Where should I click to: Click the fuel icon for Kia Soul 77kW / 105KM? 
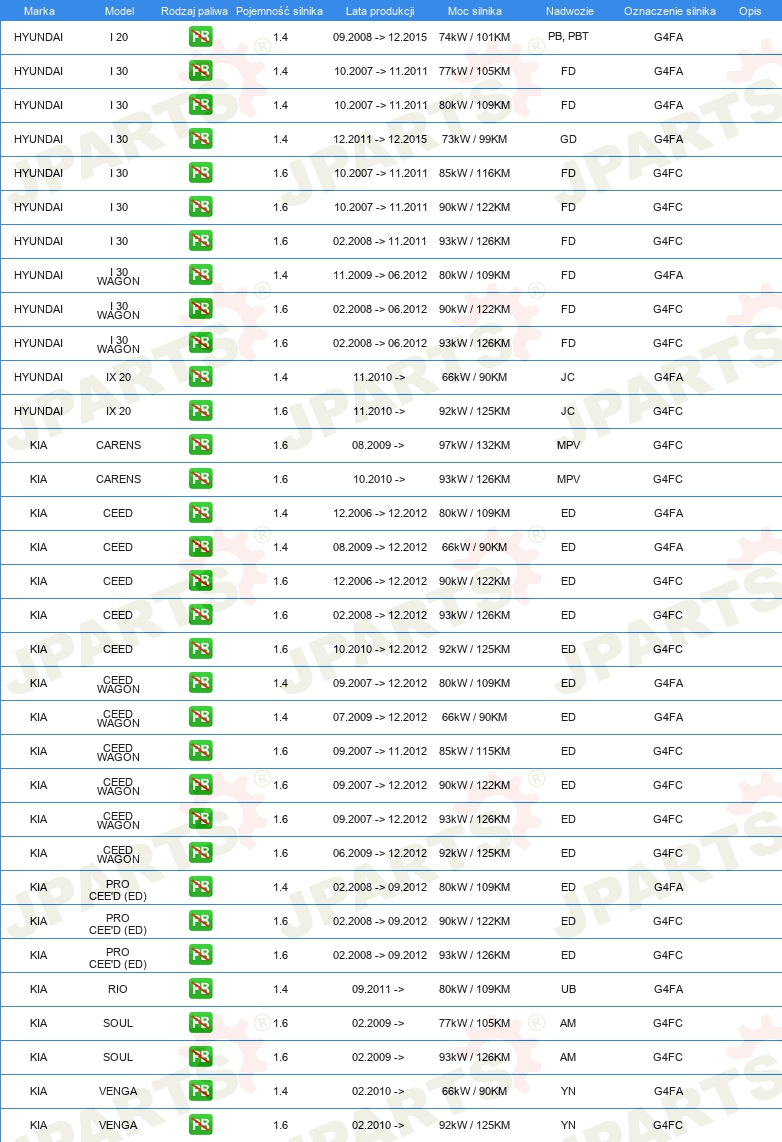[x=200, y=1023]
